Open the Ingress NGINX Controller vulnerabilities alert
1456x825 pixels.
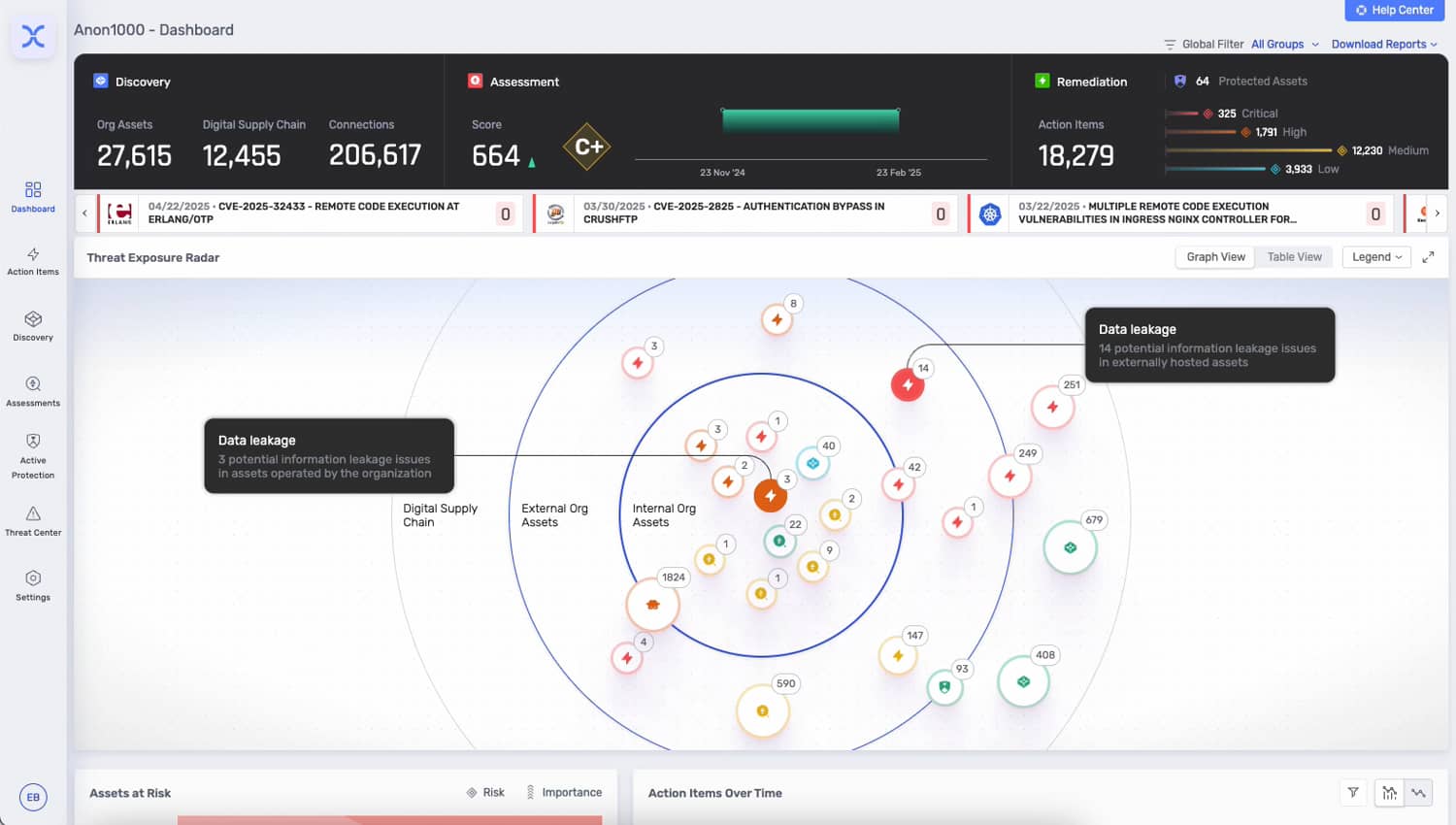(1178, 214)
